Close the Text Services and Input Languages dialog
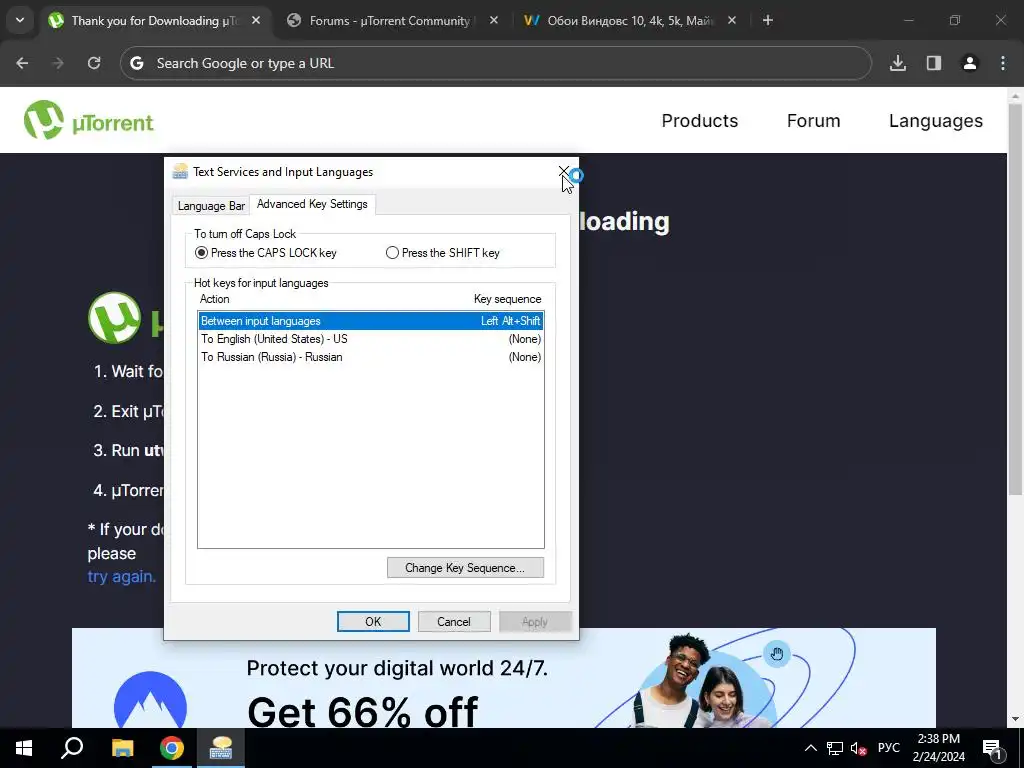The width and height of the screenshot is (1024, 768). pos(564,171)
